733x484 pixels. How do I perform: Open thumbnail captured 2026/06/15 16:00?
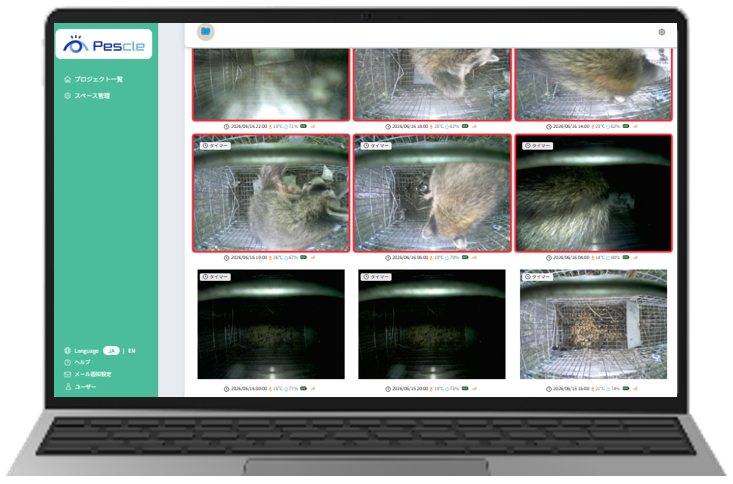(594, 324)
